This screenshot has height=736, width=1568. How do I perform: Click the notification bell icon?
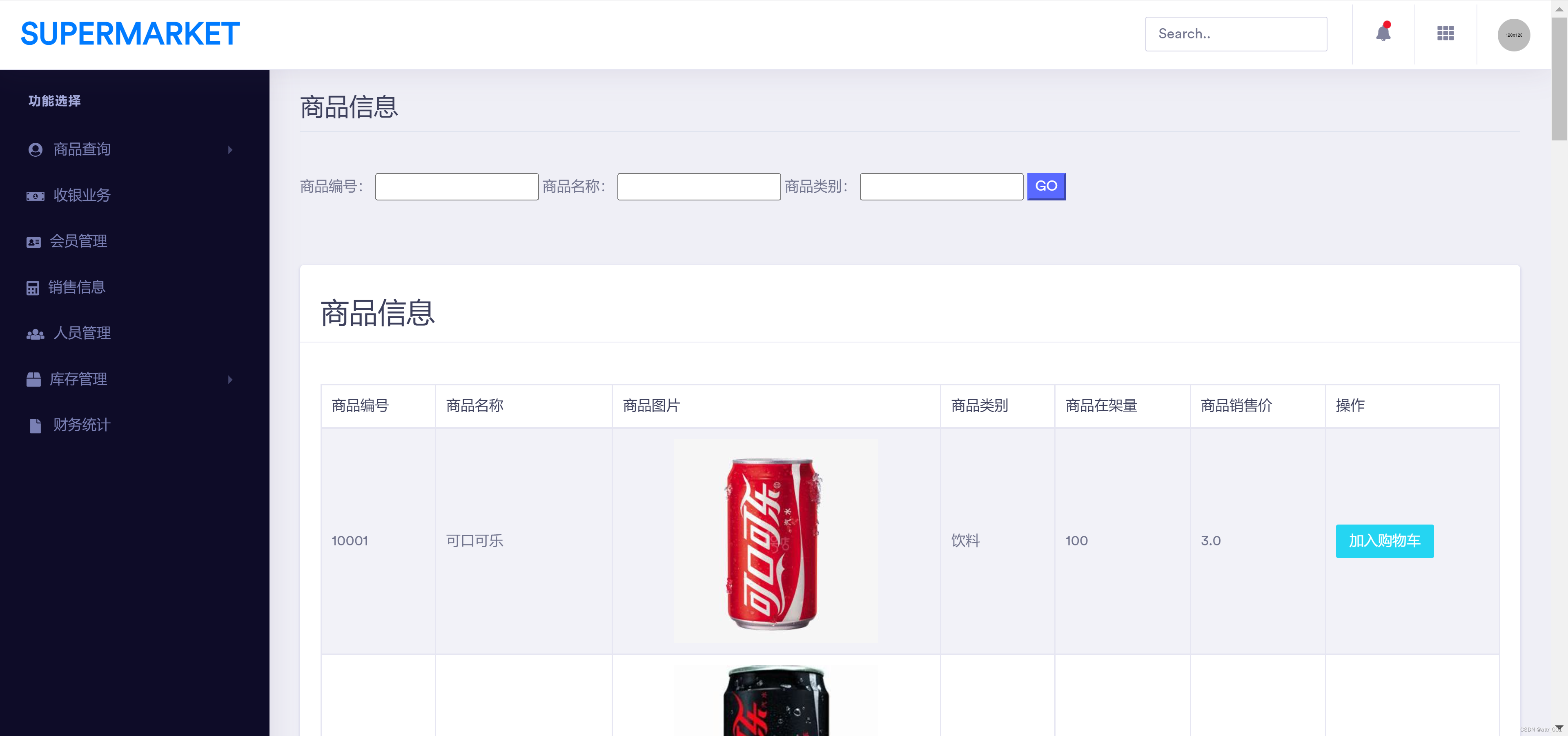(1383, 34)
